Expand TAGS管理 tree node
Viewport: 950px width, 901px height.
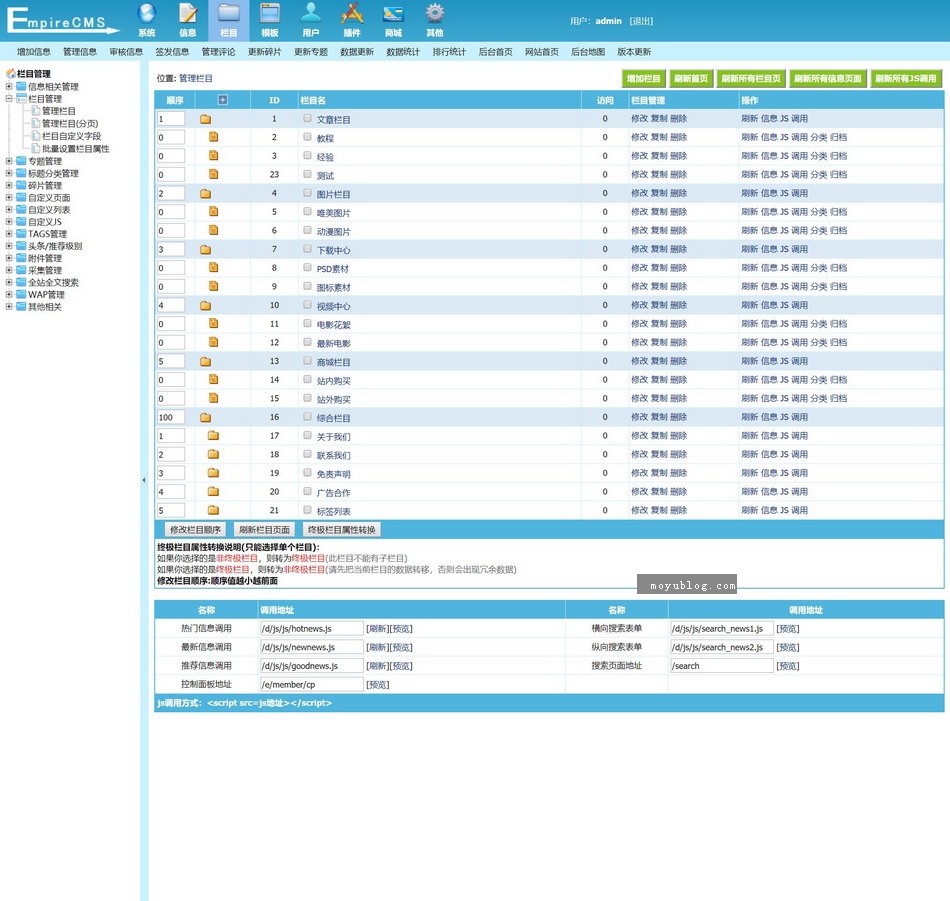point(9,234)
